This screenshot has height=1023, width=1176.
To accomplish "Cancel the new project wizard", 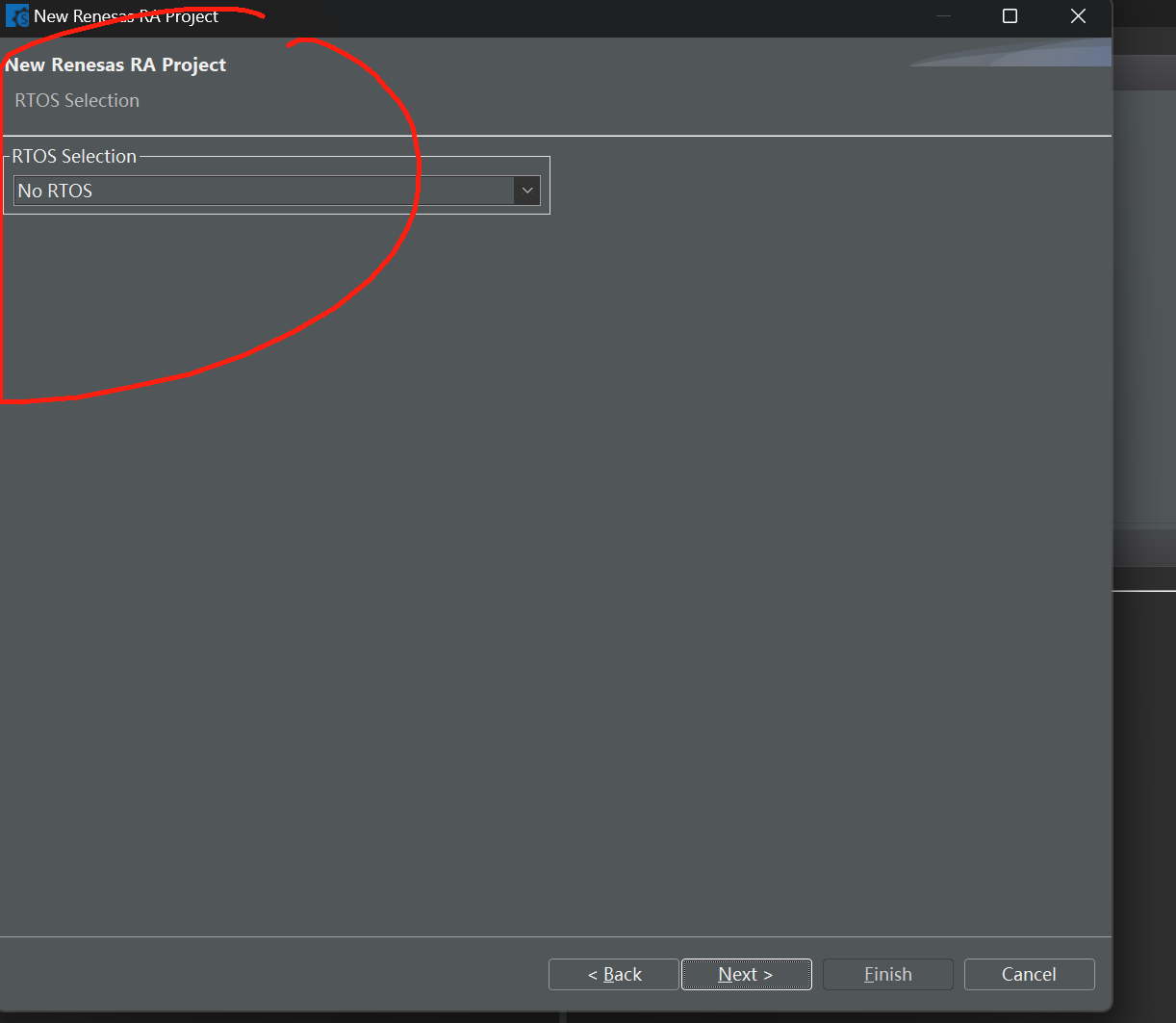I will click(1029, 974).
